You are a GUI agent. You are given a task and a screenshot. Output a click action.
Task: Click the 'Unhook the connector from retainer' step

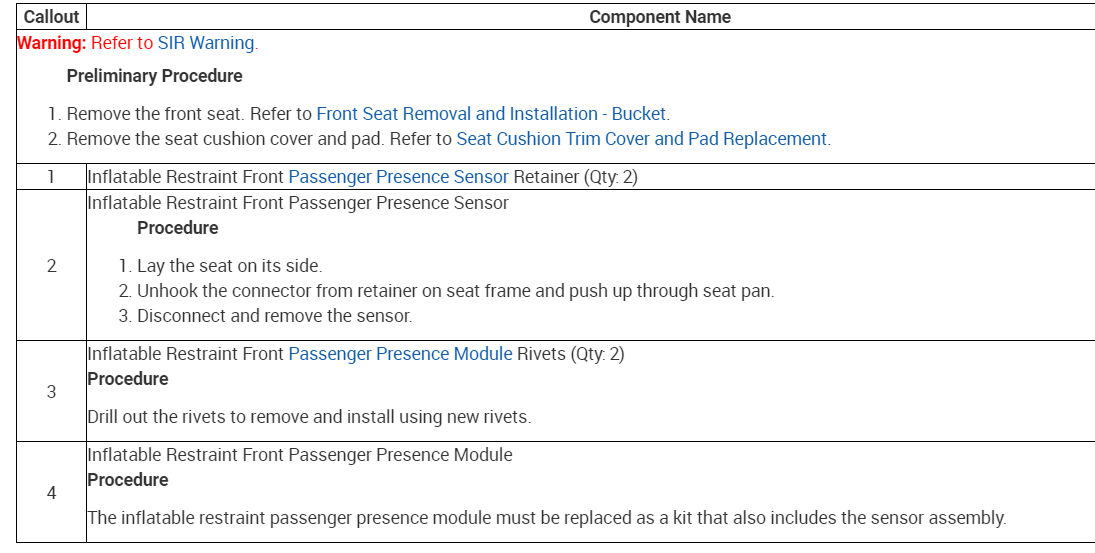[x=455, y=291]
